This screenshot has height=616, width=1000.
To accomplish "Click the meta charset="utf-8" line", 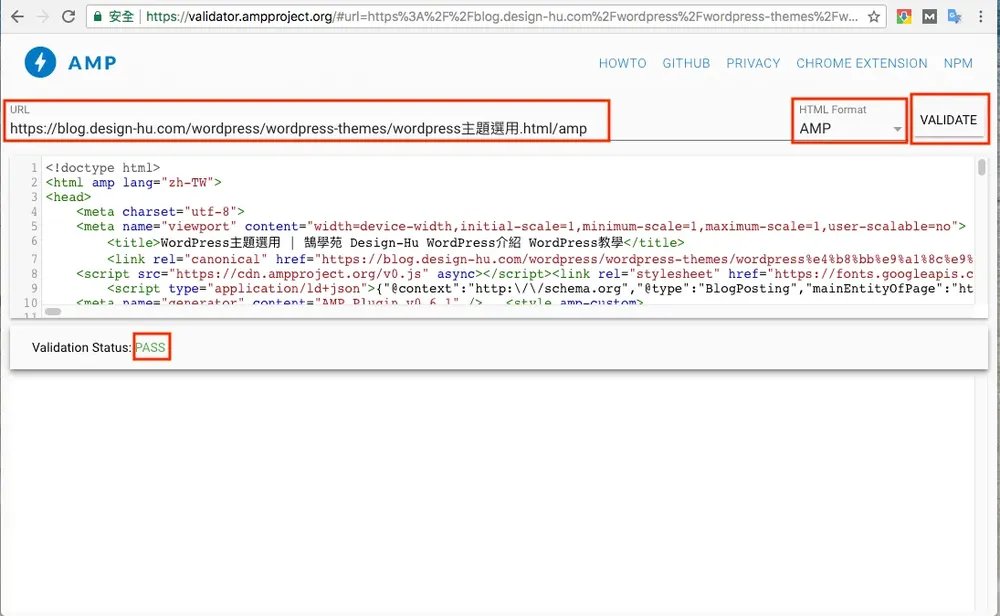I will 160,212.
